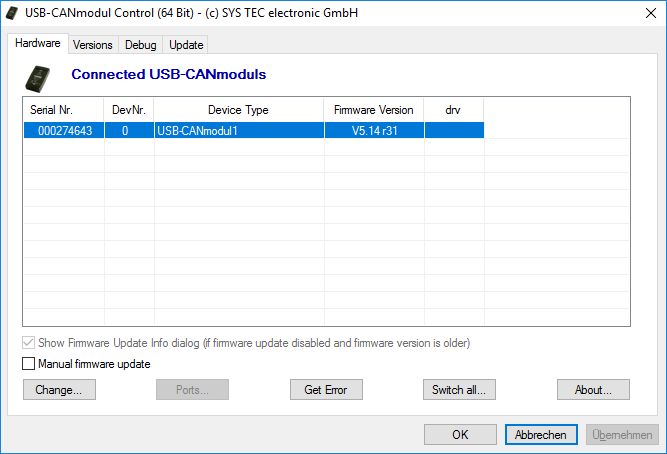Click the Change... button
The width and height of the screenshot is (667, 454).
pyautogui.click(x=59, y=390)
